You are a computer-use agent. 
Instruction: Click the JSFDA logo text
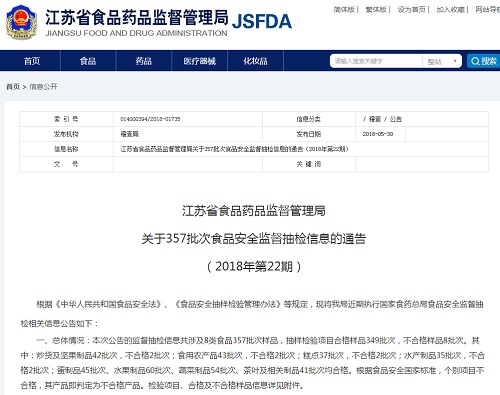pyautogui.click(x=262, y=21)
